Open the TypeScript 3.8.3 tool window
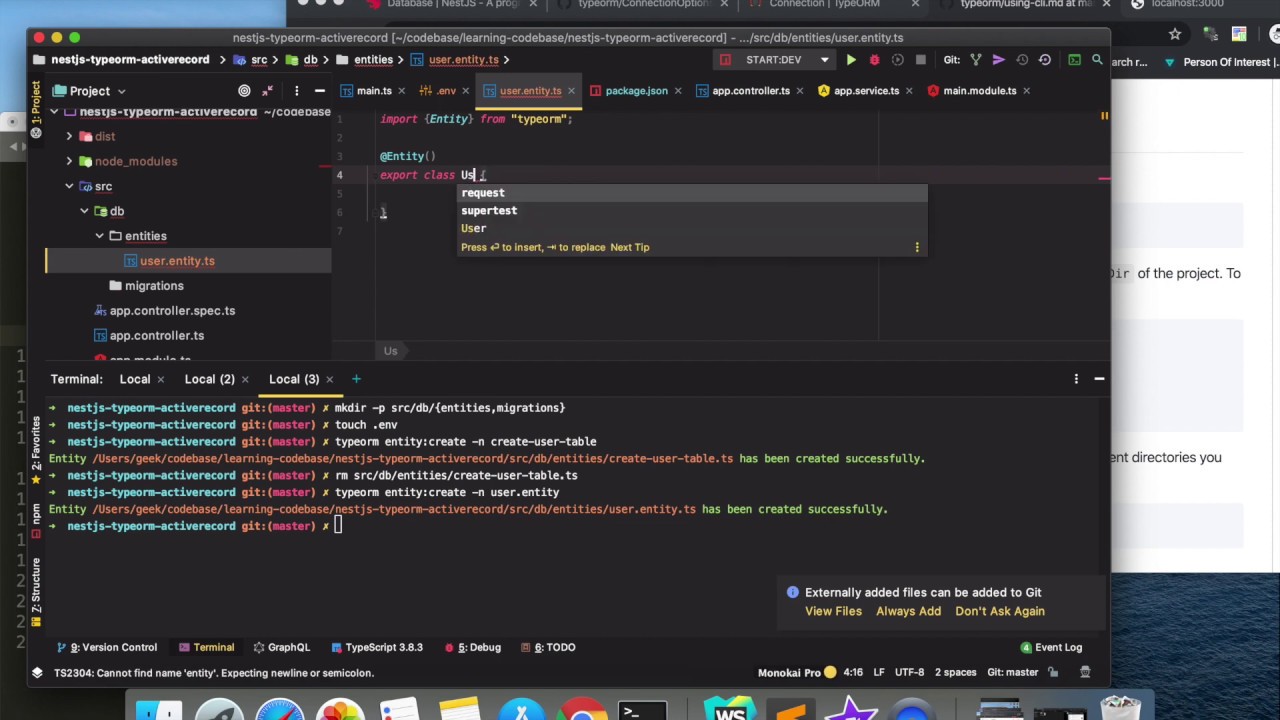The width and height of the screenshot is (1280, 720). tap(383, 647)
